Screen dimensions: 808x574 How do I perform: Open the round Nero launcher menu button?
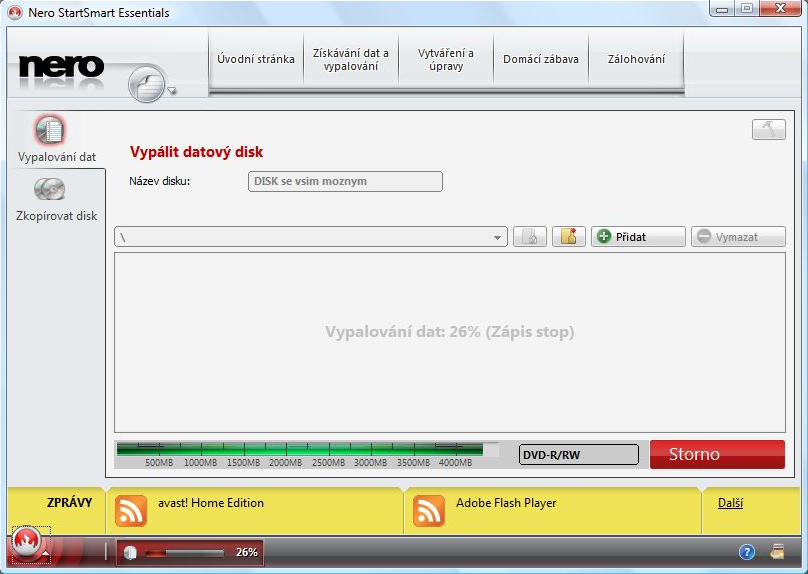pyautogui.click(x=148, y=83)
